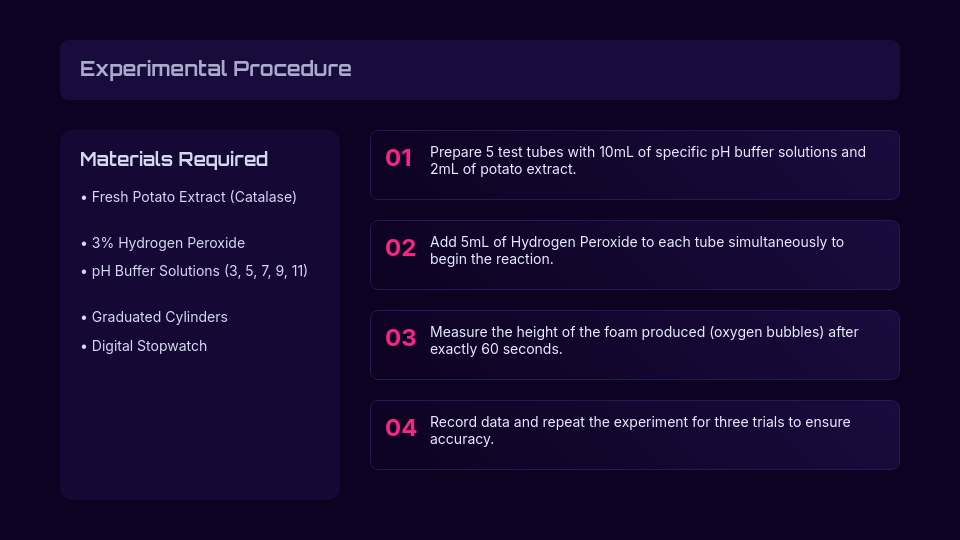Select the 'Prepare 5 test tubes' step text

click(x=647, y=152)
